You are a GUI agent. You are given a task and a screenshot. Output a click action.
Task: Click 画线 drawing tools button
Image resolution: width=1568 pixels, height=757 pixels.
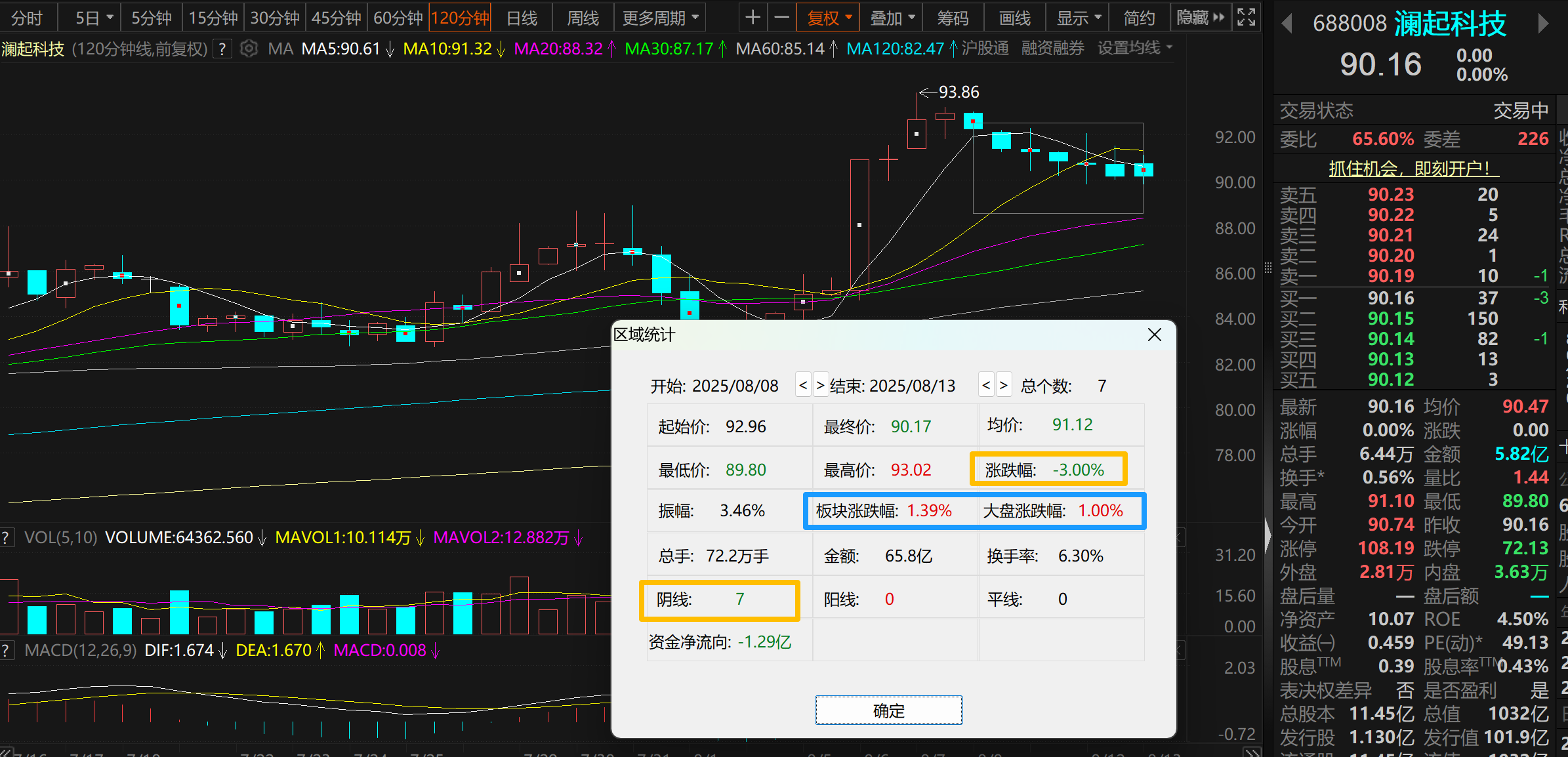[x=1015, y=18]
